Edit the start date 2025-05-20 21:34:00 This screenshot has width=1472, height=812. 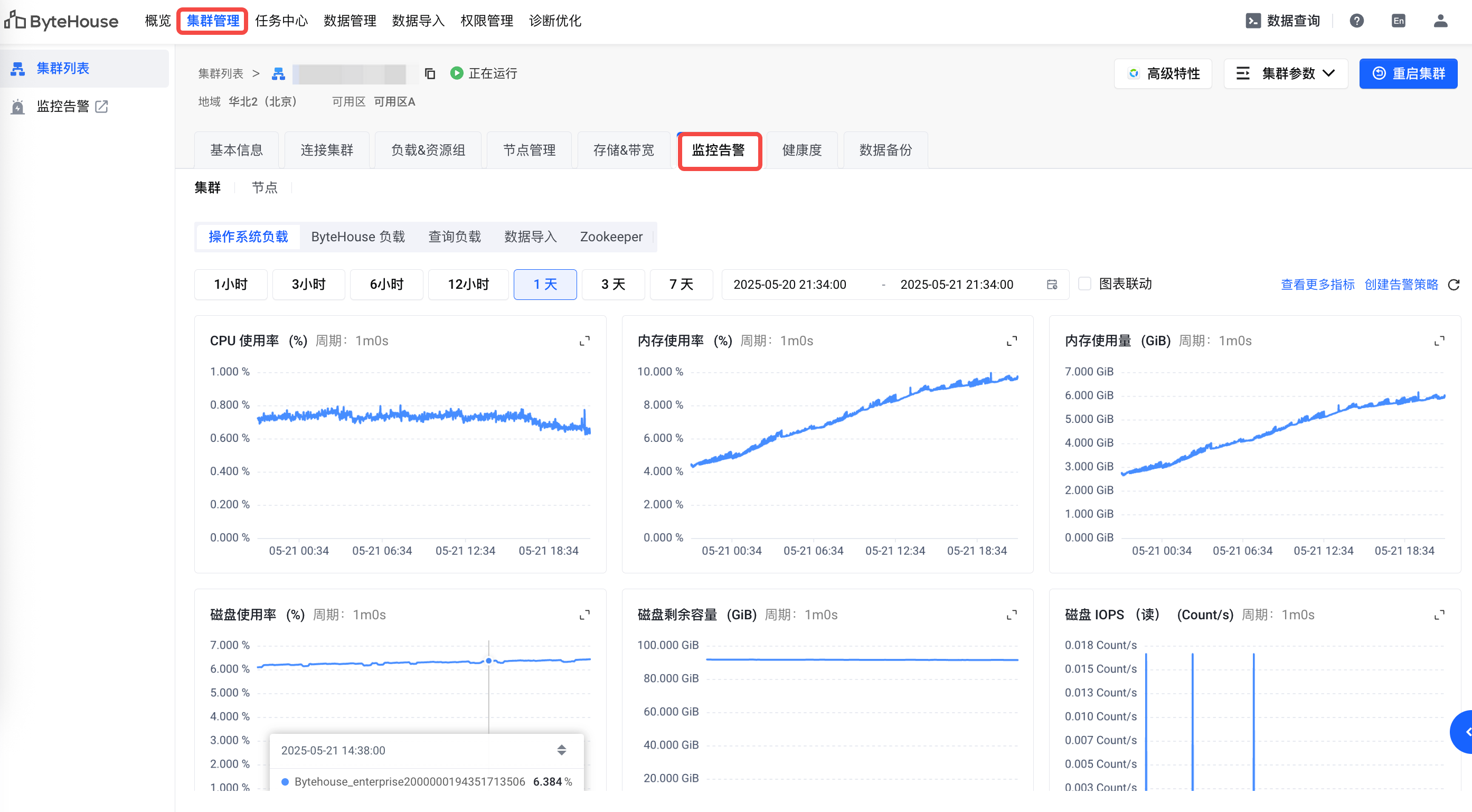tap(790, 285)
